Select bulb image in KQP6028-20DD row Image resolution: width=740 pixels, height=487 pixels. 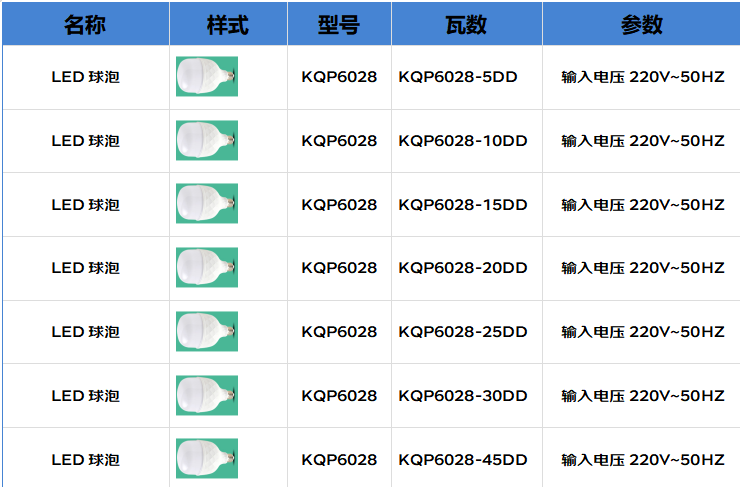tap(207, 268)
